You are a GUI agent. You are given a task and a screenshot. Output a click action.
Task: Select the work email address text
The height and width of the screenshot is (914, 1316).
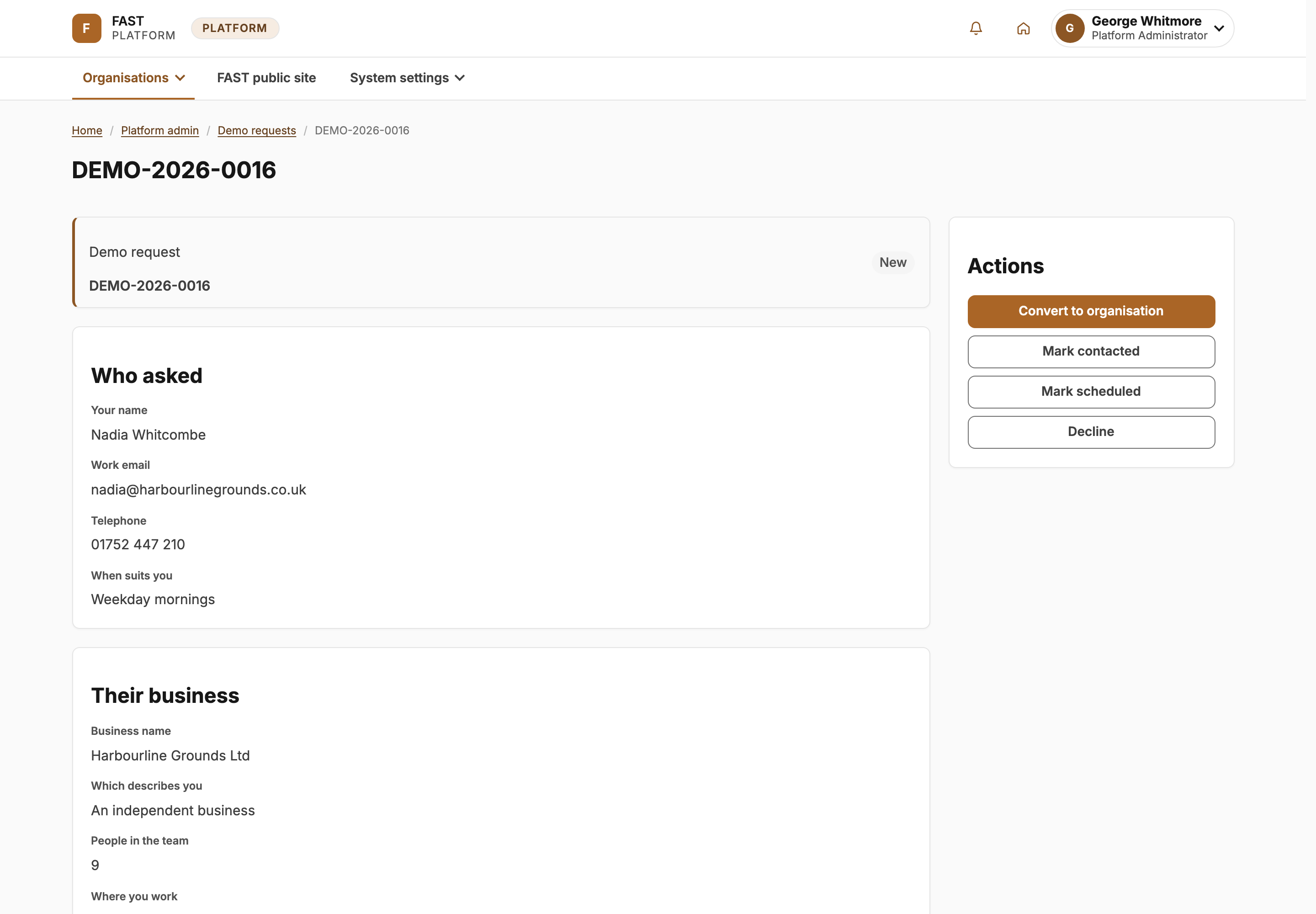(198, 489)
